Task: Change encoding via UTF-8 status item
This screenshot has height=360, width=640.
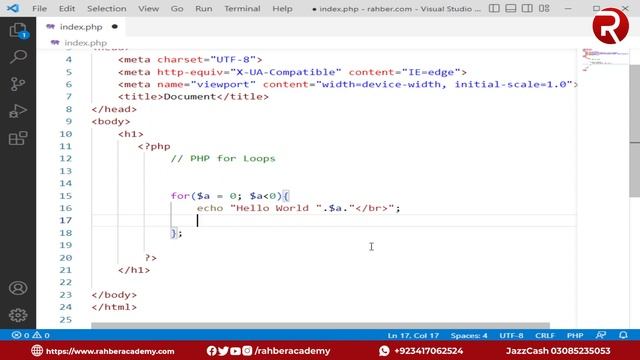Action: [511, 336]
